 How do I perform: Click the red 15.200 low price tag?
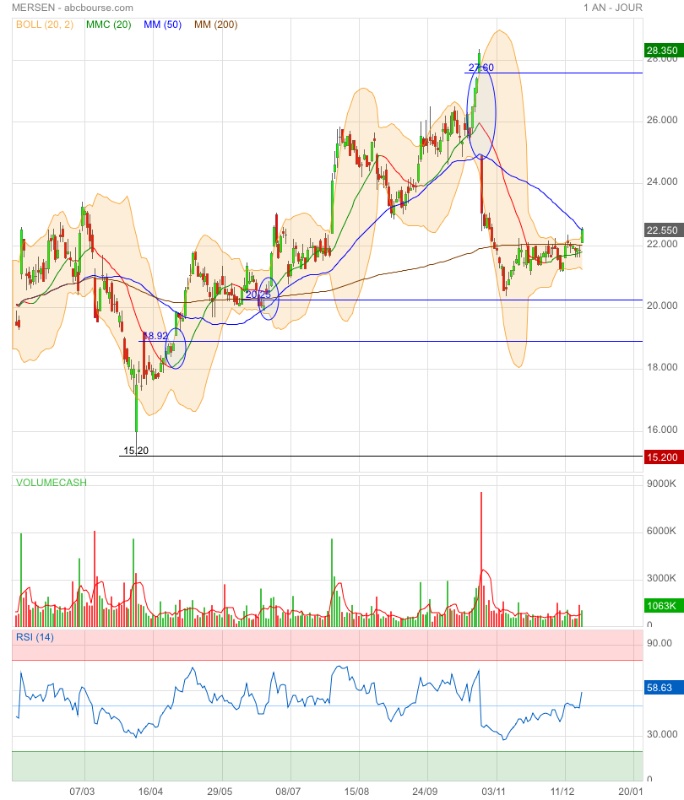662,457
